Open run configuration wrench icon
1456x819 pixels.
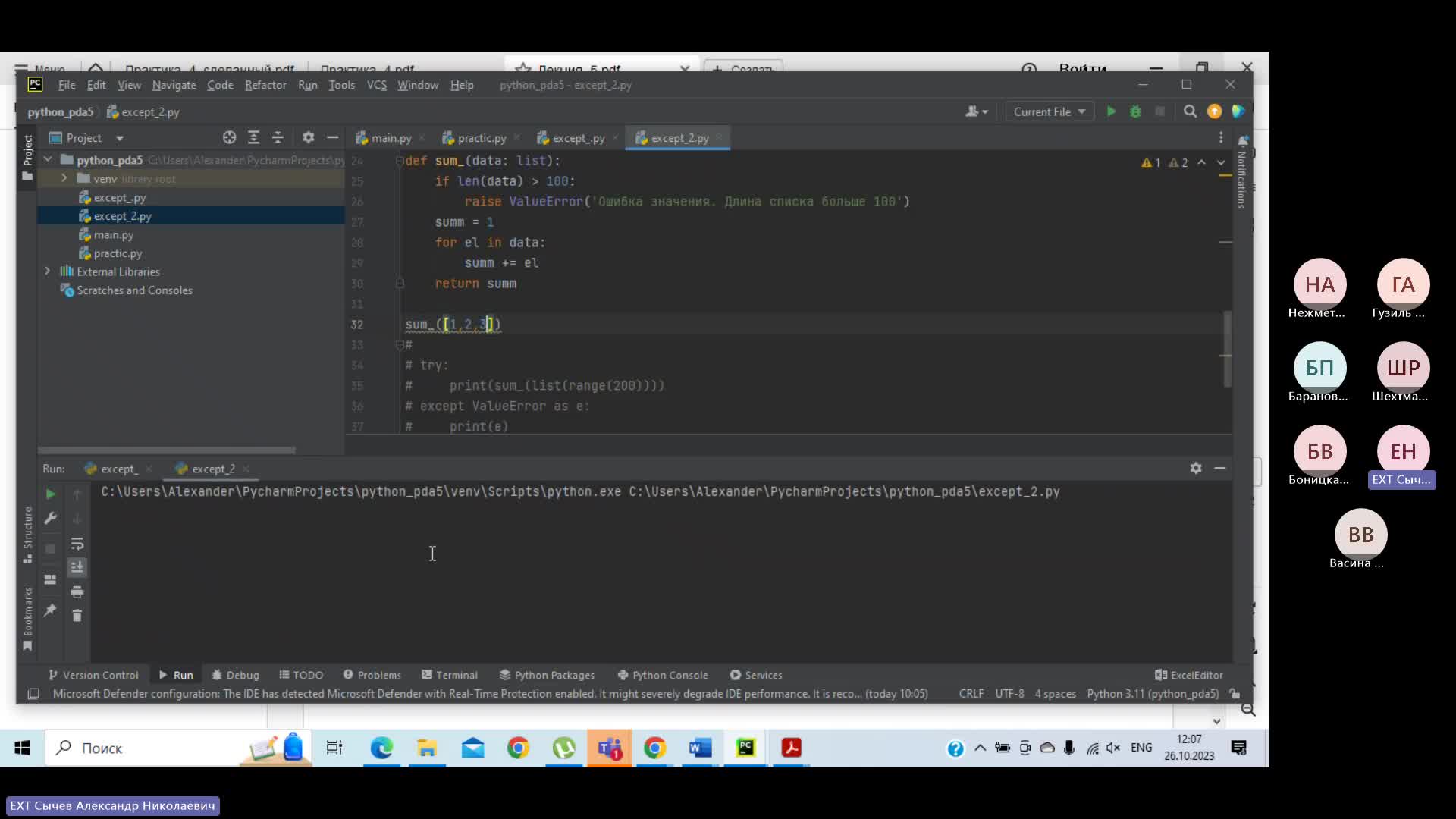(50, 518)
